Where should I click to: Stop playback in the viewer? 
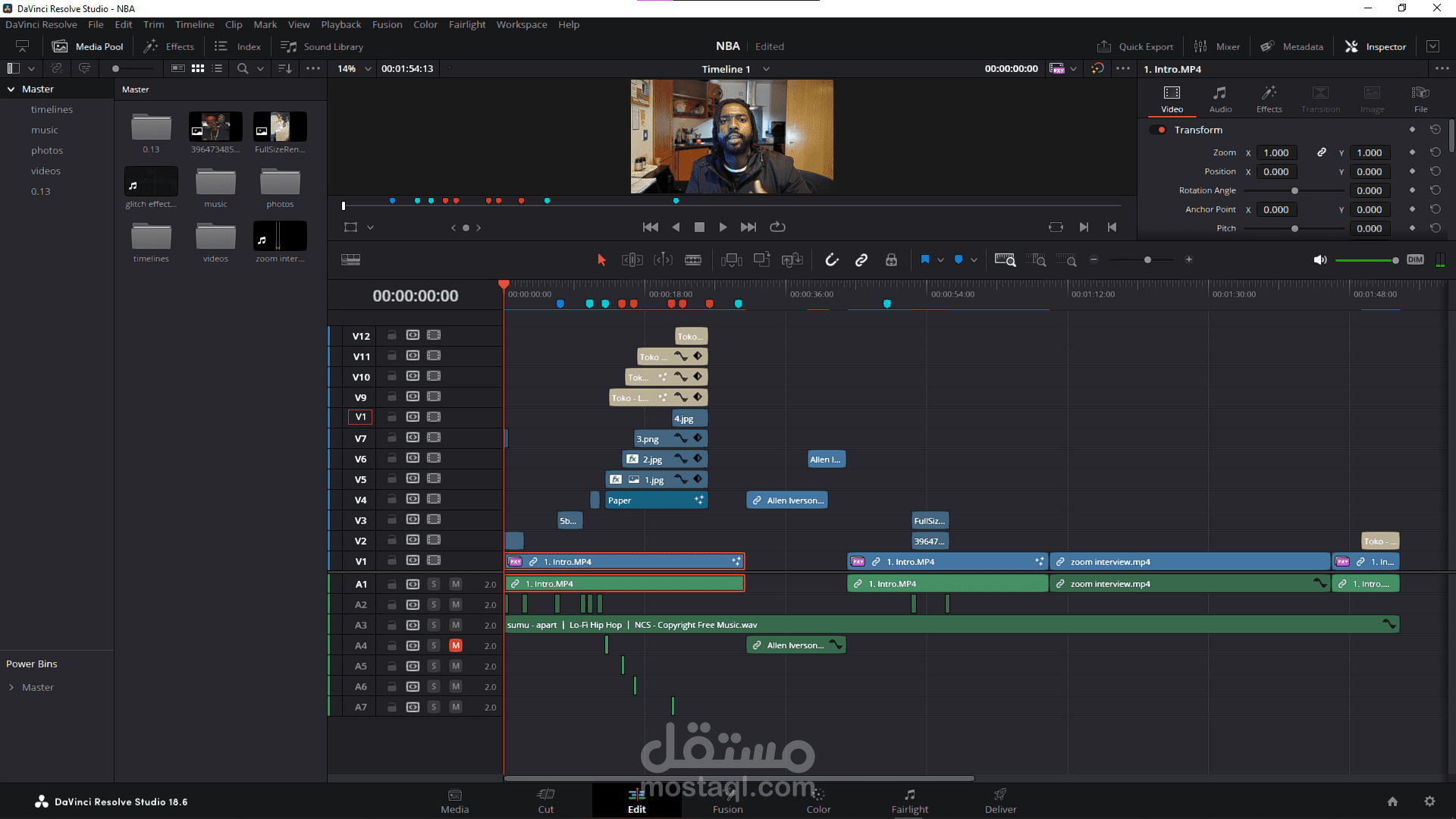699,227
